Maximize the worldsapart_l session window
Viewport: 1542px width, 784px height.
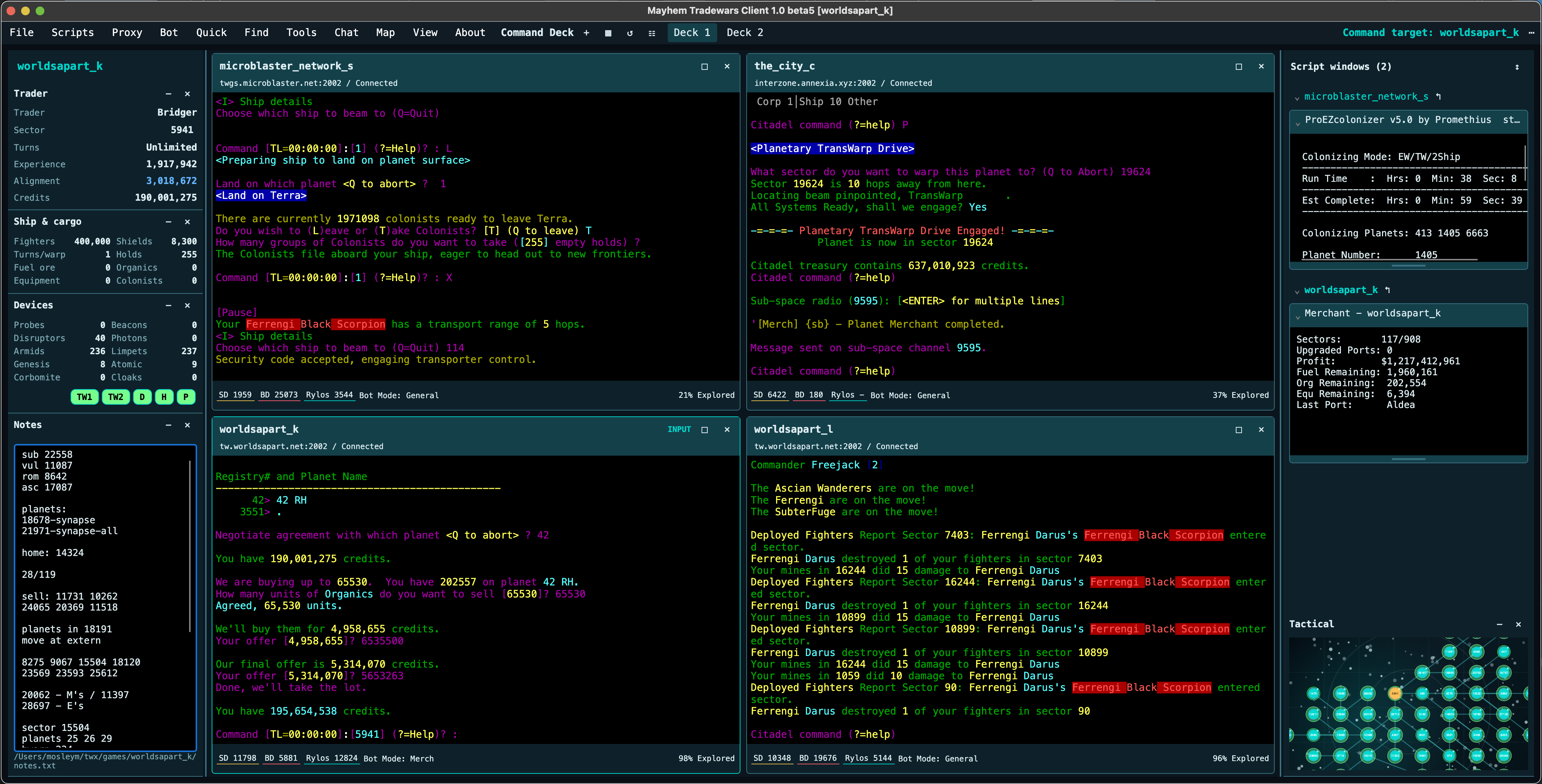[1238, 430]
